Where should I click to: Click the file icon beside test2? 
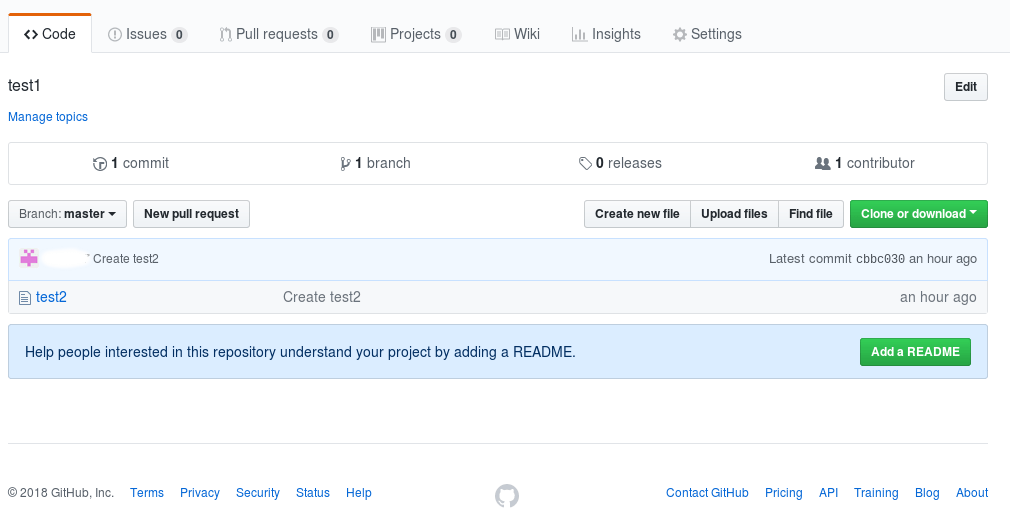pyautogui.click(x=24, y=297)
